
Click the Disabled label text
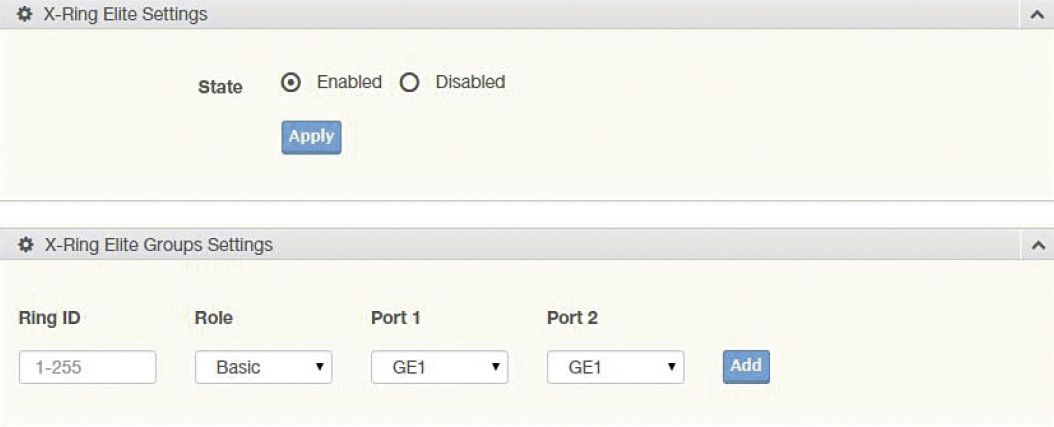click(471, 82)
